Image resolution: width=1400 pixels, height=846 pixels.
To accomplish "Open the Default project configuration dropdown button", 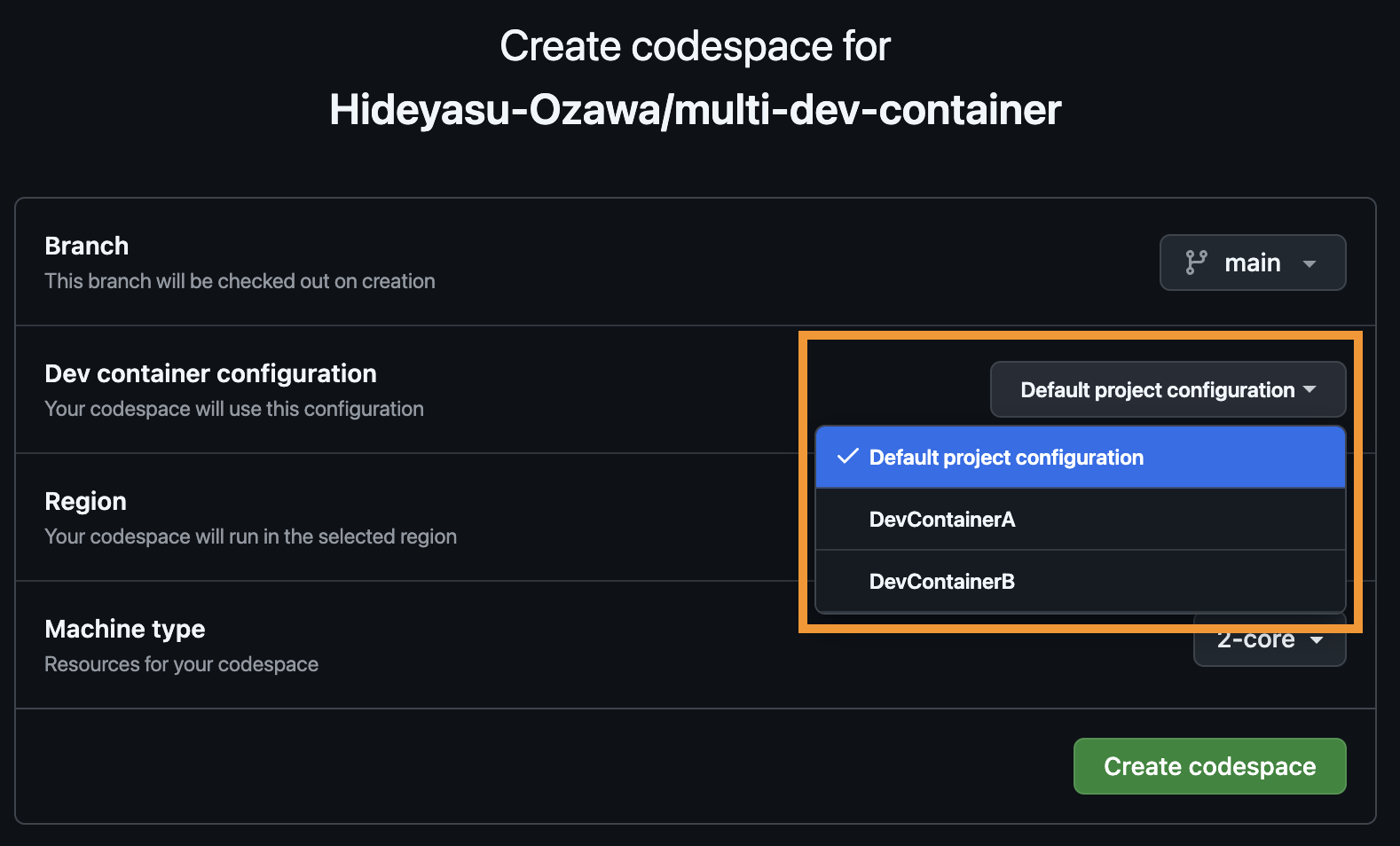I will coord(1168,389).
